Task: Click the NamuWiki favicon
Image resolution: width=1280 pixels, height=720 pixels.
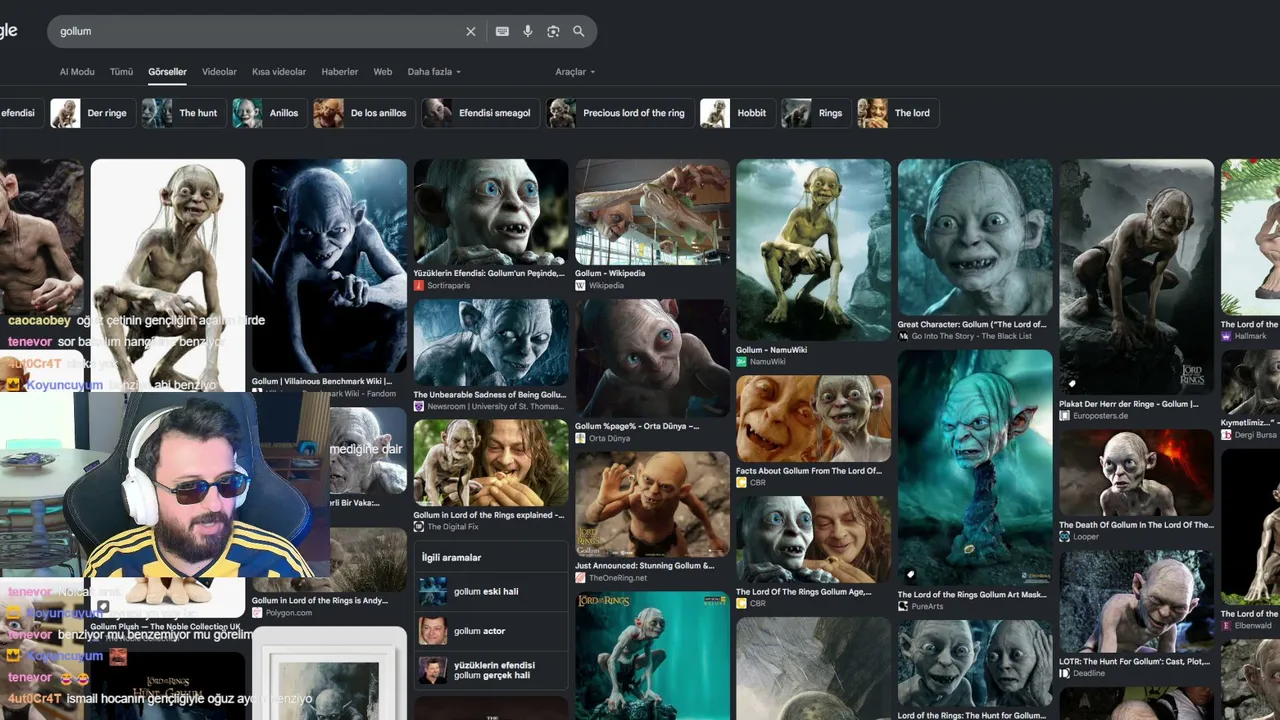Action: 741,362
